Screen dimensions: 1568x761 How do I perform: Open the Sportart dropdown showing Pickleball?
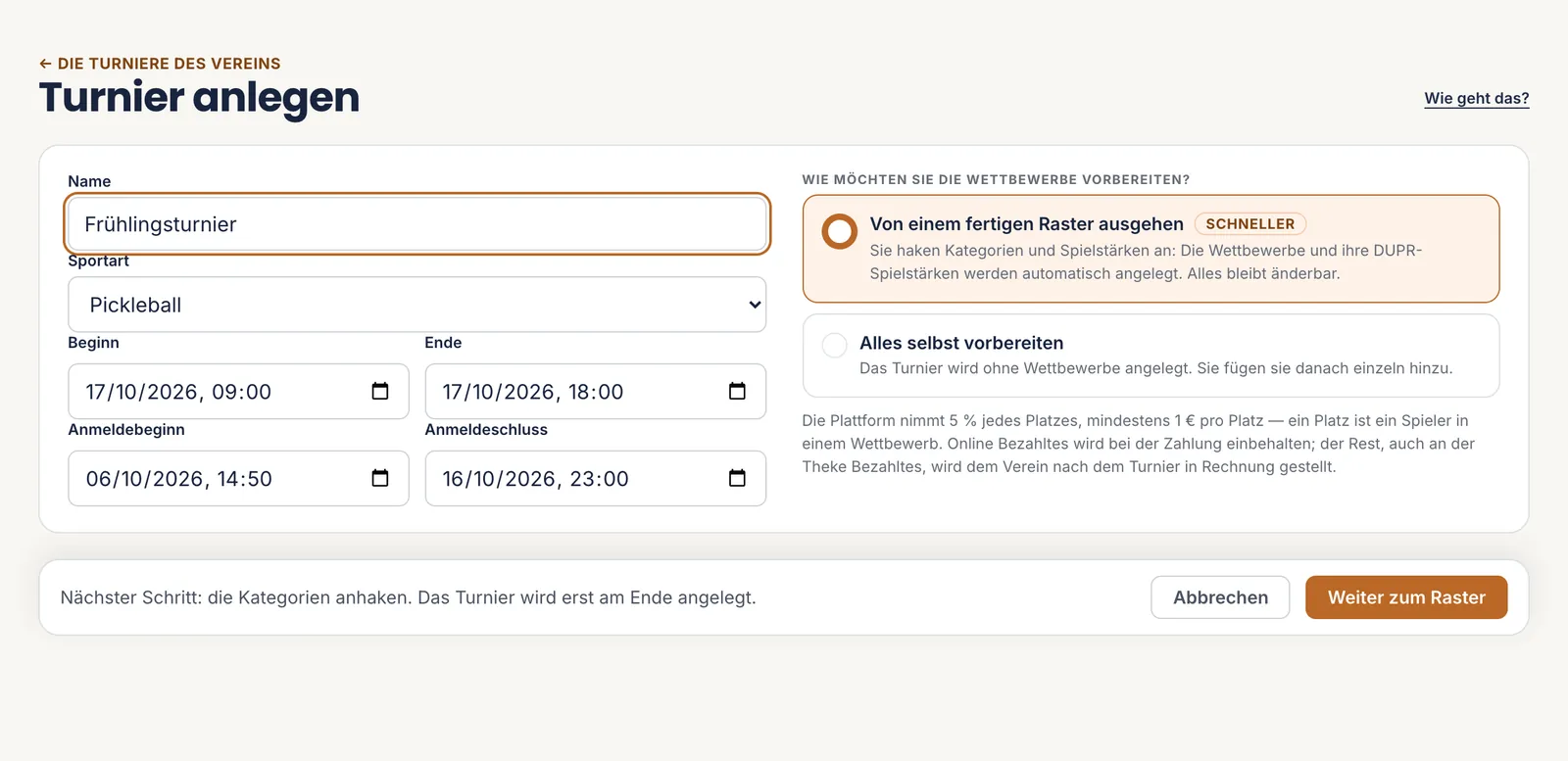[x=417, y=305]
